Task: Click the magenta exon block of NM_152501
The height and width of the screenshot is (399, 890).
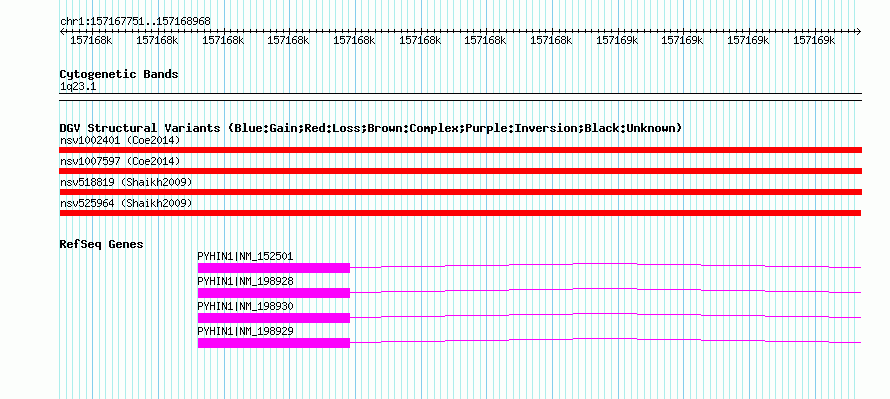Action: pos(274,268)
